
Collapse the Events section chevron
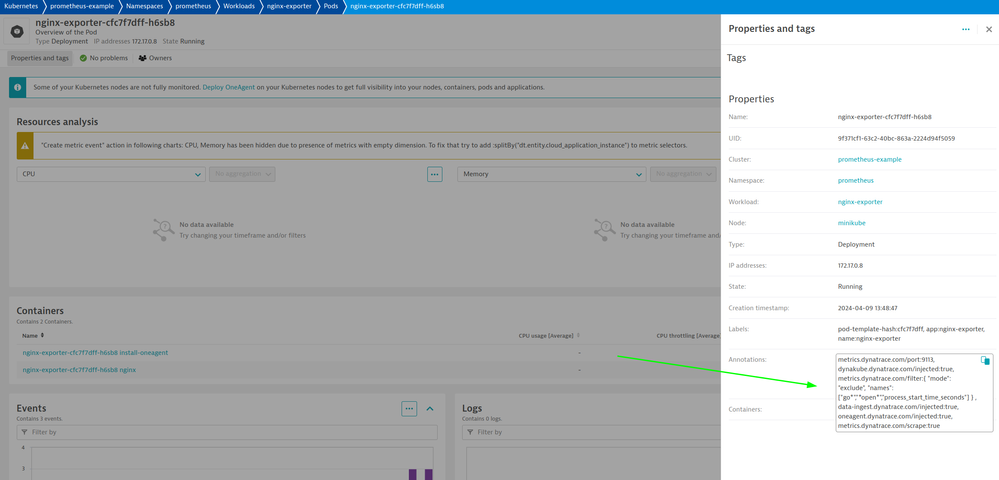pos(430,409)
